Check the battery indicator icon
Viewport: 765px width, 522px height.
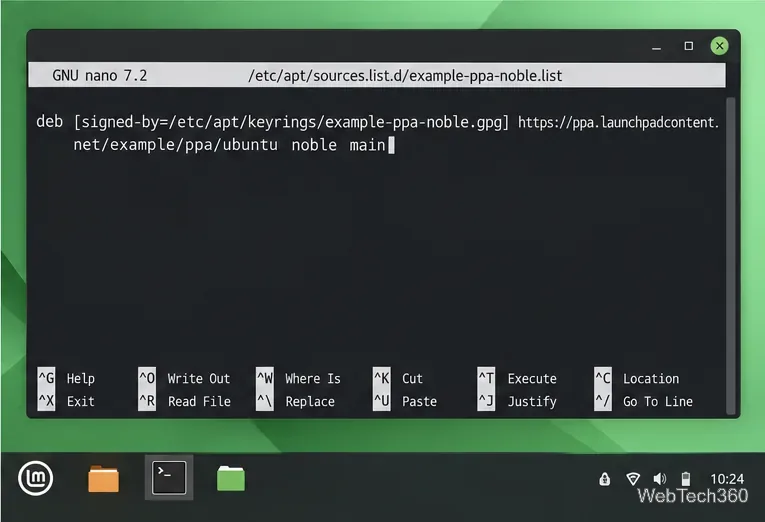[x=686, y=479]
